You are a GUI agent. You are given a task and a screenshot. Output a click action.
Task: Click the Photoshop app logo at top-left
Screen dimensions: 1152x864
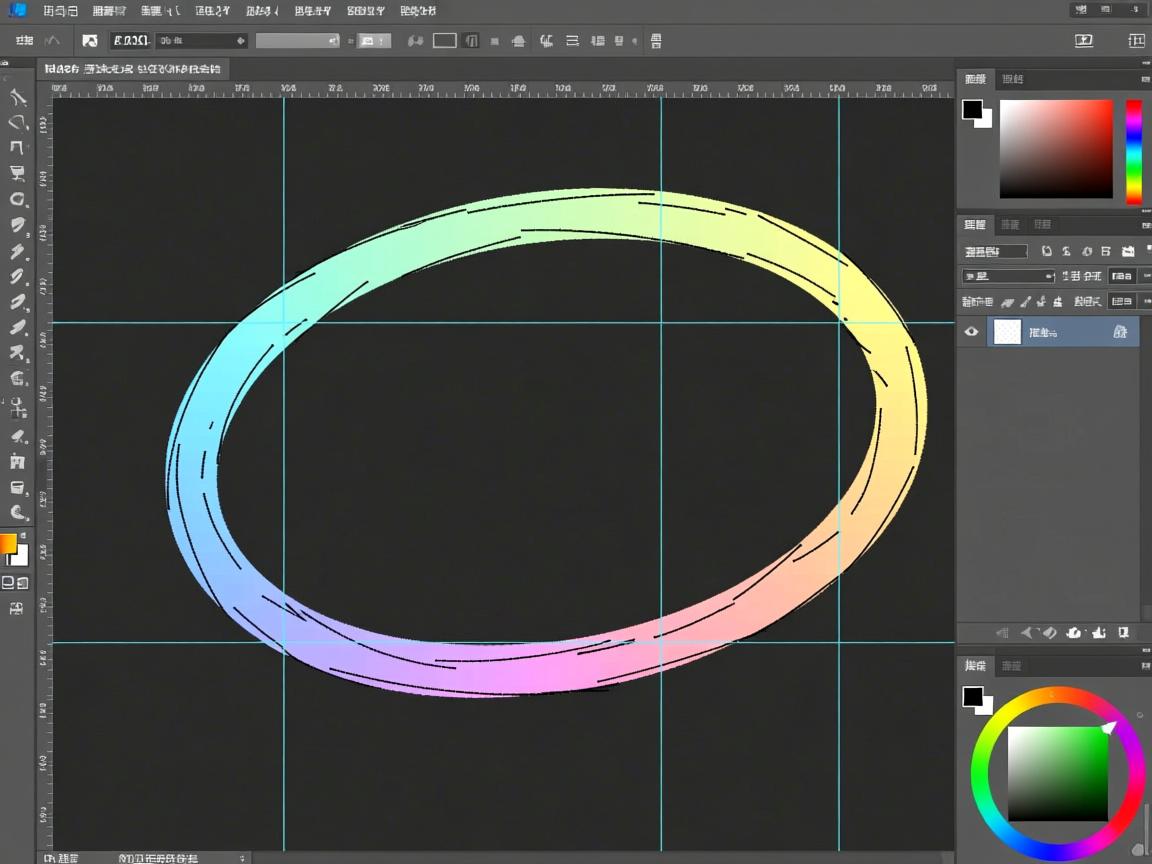[17, 10]
